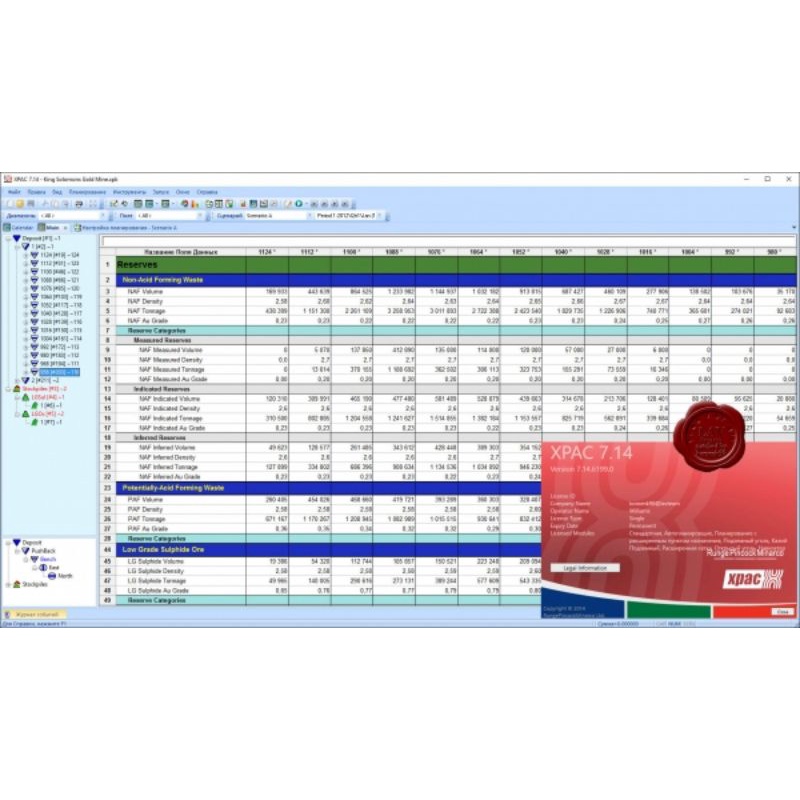Open the Запуск menu

(x=161, y=192)
